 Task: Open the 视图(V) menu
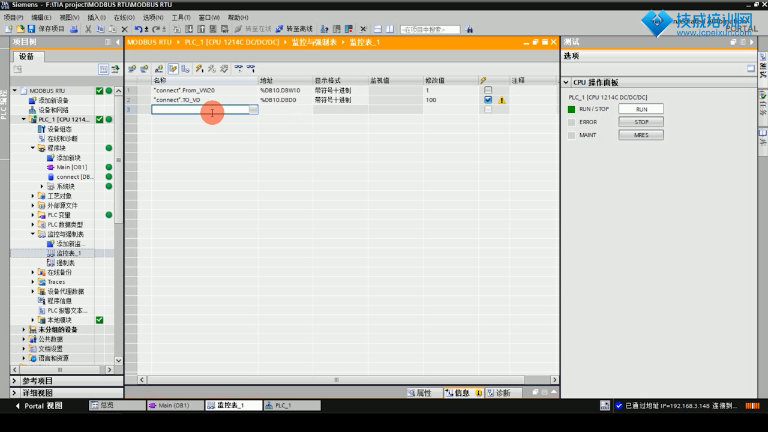[x=69, y=17]
